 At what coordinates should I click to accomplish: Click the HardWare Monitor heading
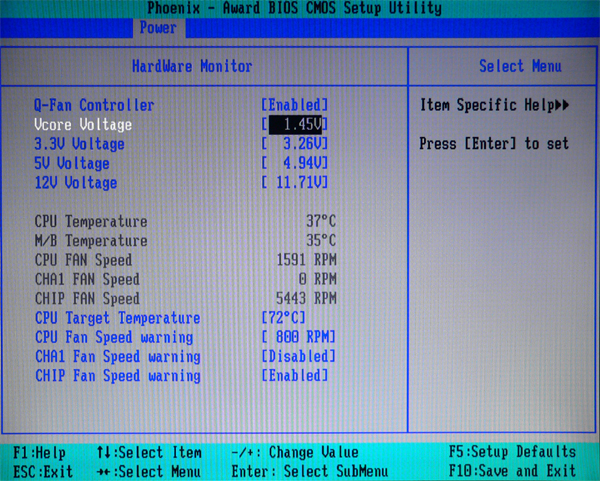(192, 67)
